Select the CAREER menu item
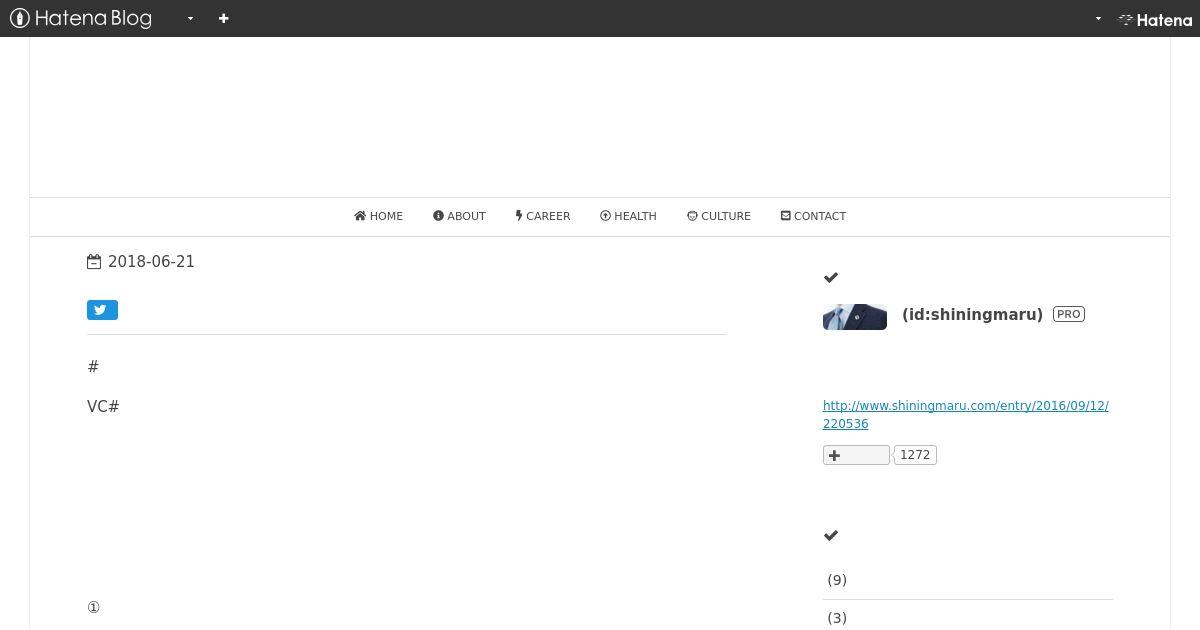Viewport: 1200px width, 630px height. 543,216
